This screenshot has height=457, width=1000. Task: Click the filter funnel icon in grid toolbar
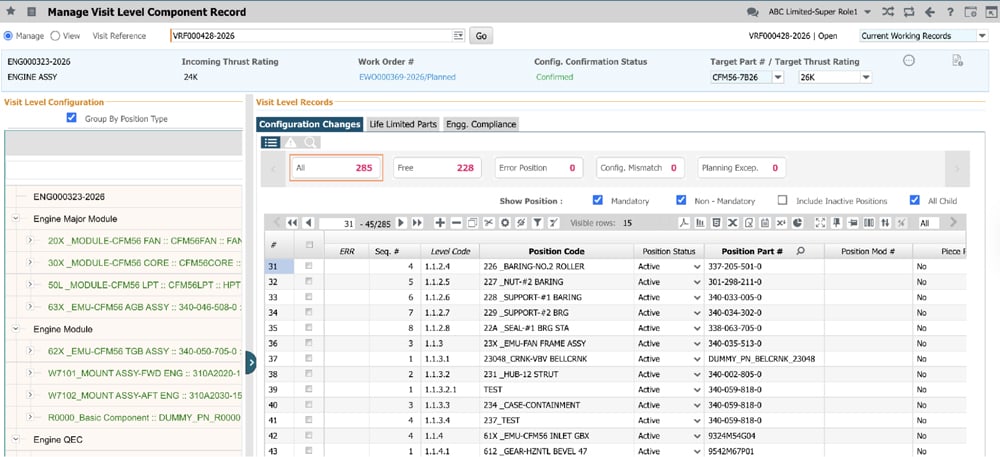pyautogui.click(x=537, y=222)
